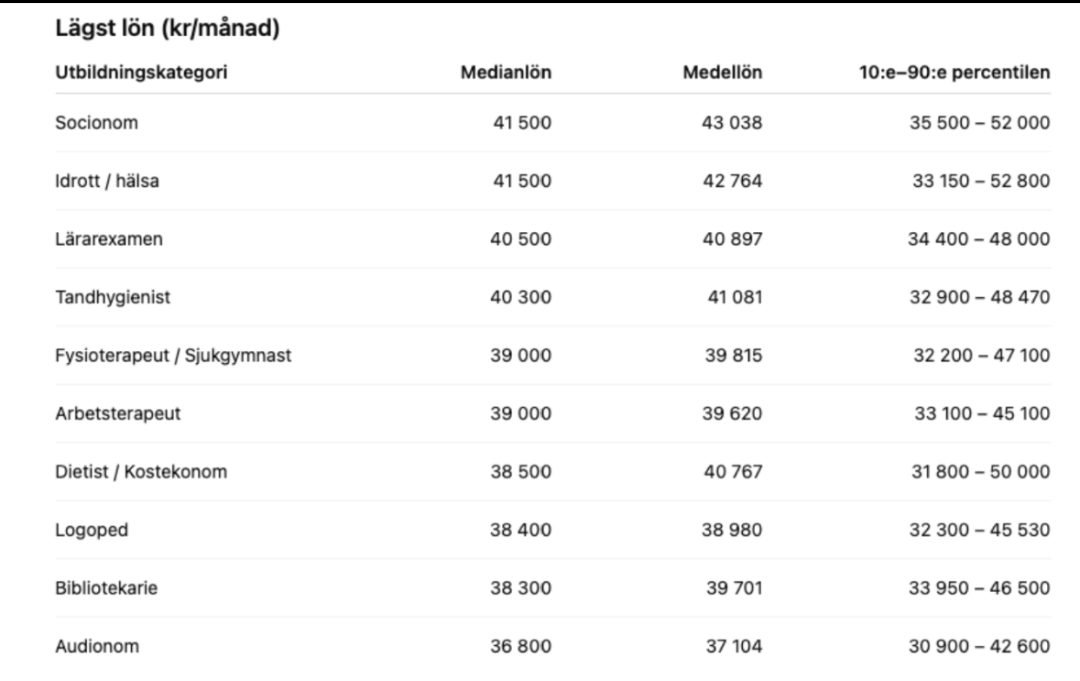
Task: Click the Medellön column header
Action: click(x=722, y=72)
